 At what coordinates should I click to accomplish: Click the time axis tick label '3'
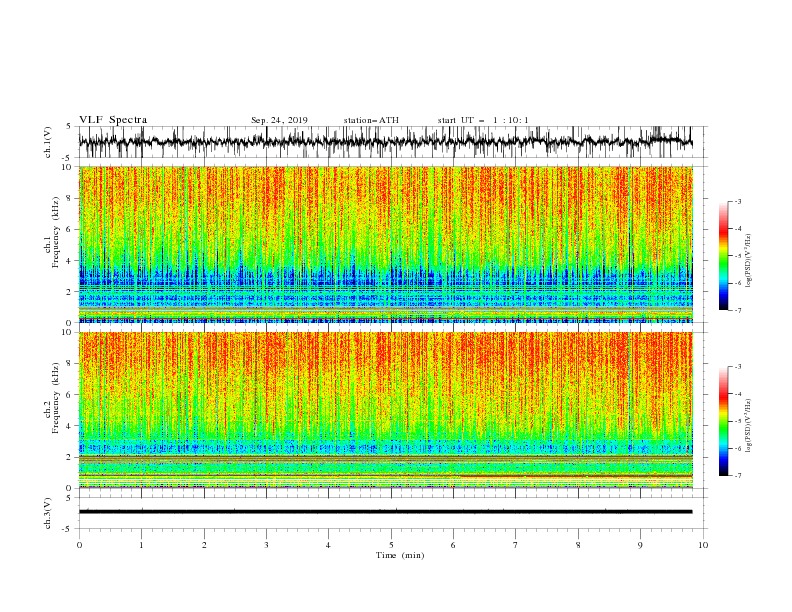click(266, 545)
